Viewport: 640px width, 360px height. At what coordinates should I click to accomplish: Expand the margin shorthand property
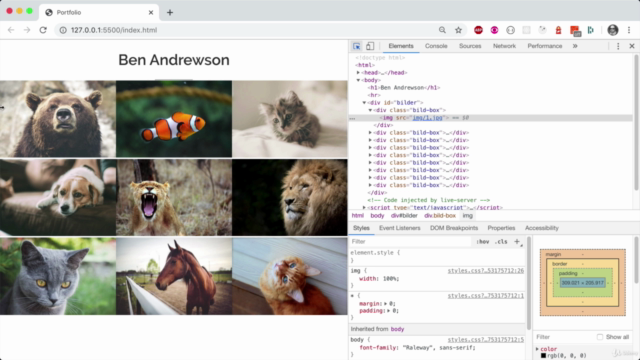pyautogui.click(x=386, y=304)
